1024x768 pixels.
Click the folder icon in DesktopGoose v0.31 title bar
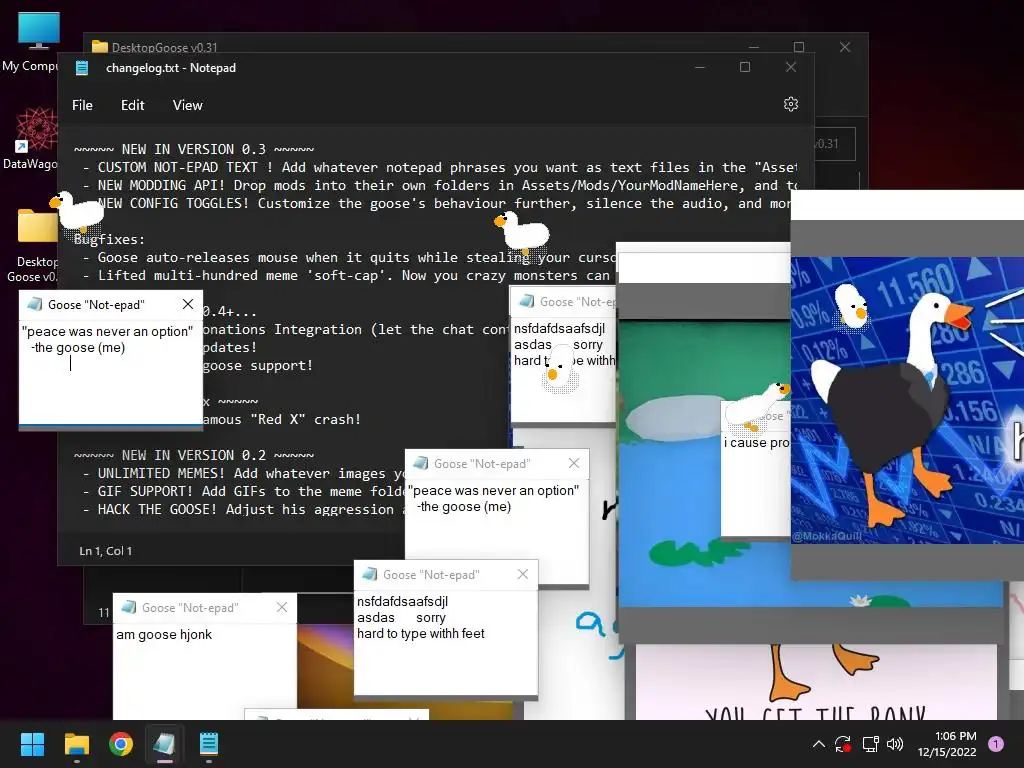click(100, 46)
